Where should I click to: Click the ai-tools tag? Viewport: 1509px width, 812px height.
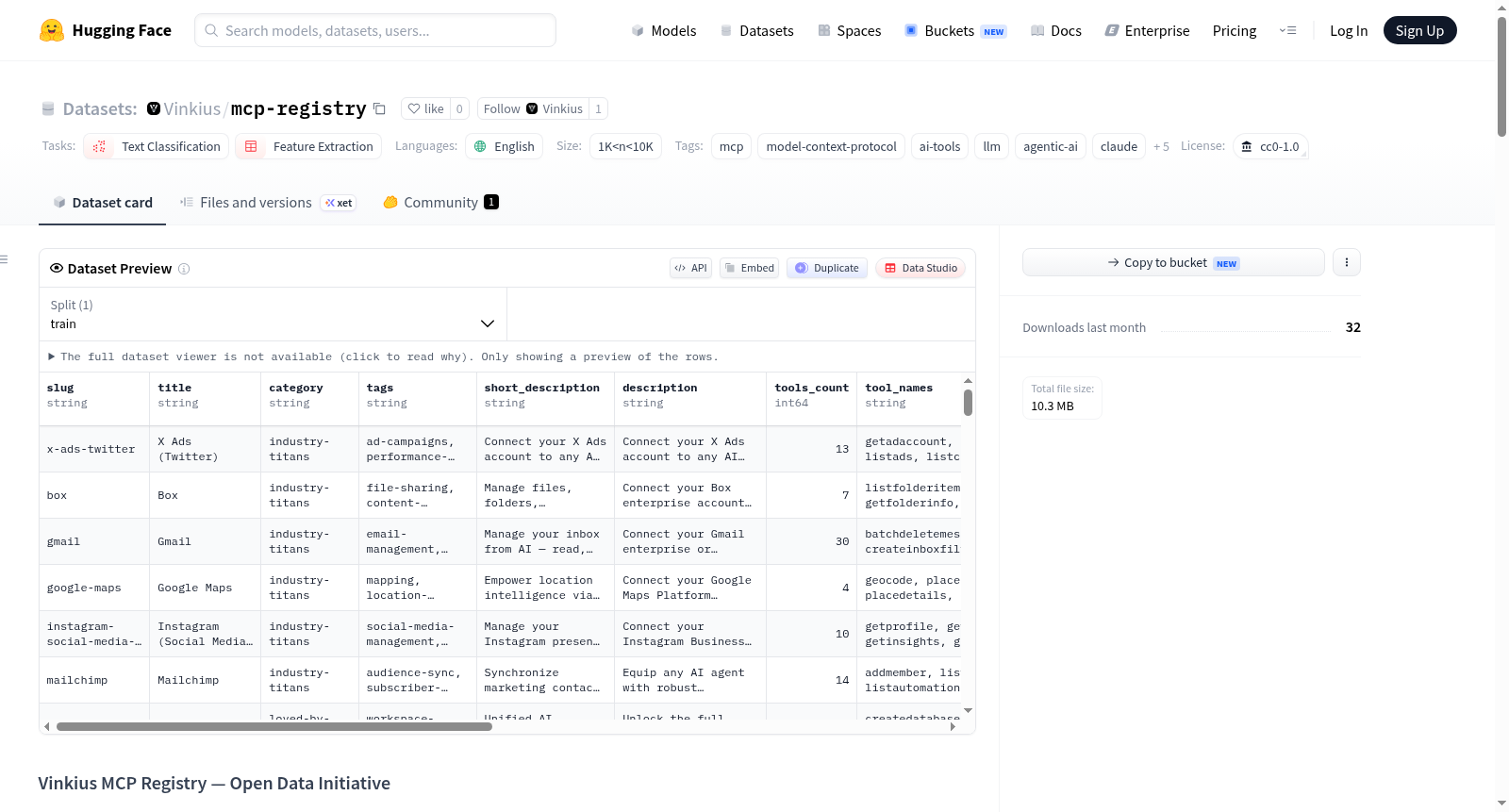(x=939, y=146)
